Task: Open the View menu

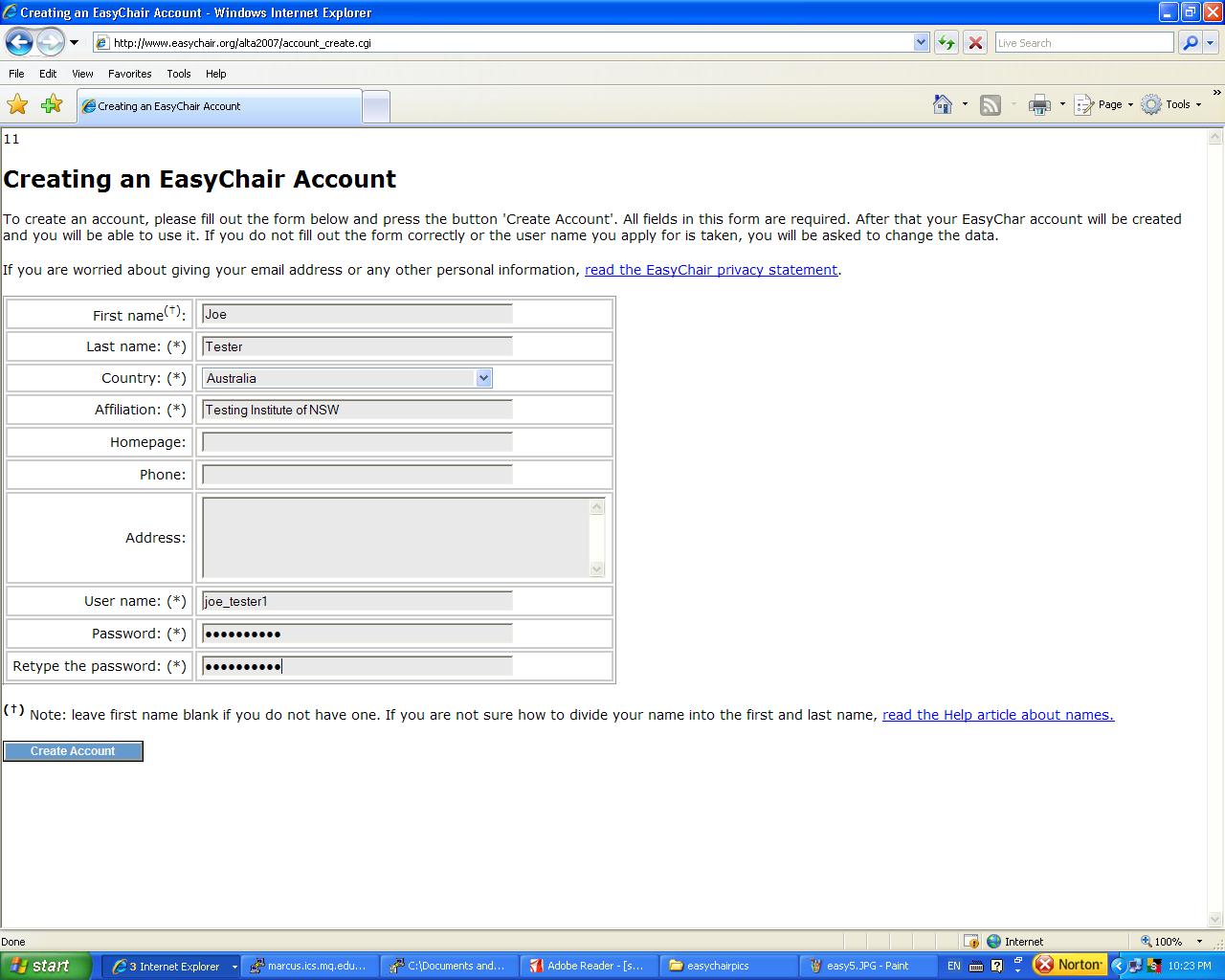Action: pyautogui.click(x=82, y=74)
